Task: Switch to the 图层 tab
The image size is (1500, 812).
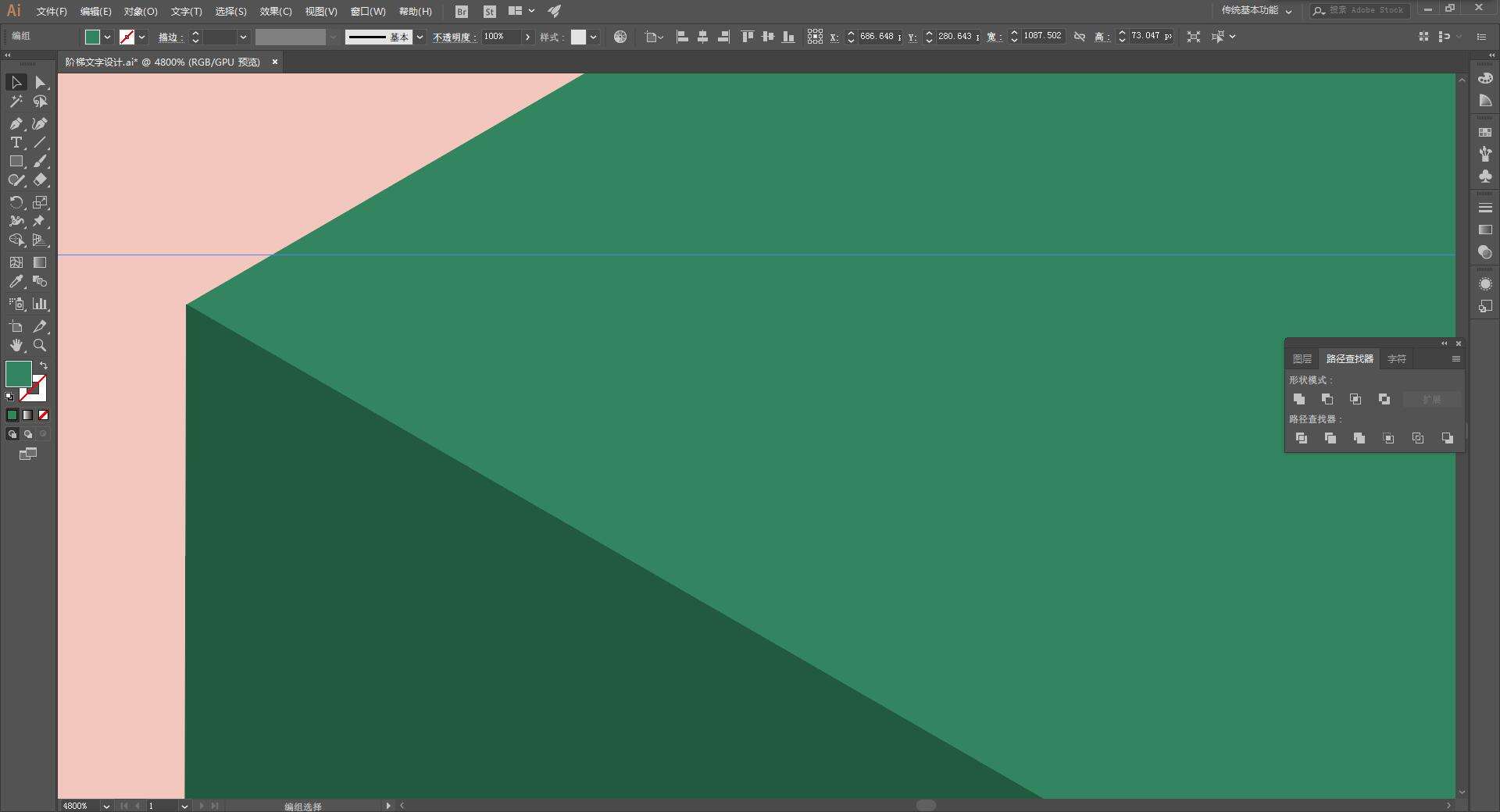Action: (1302, 359)
